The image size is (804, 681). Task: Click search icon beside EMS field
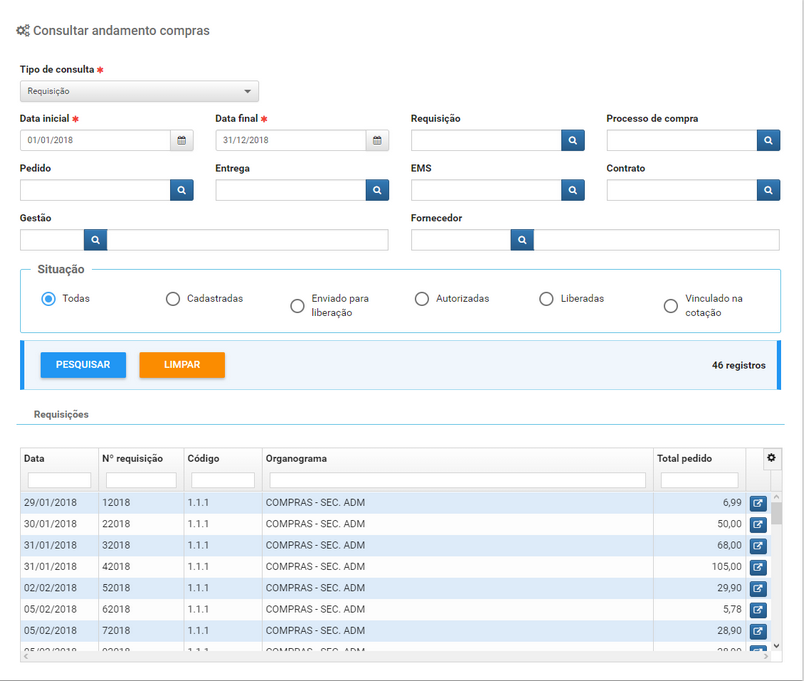[x=573, y=190]
